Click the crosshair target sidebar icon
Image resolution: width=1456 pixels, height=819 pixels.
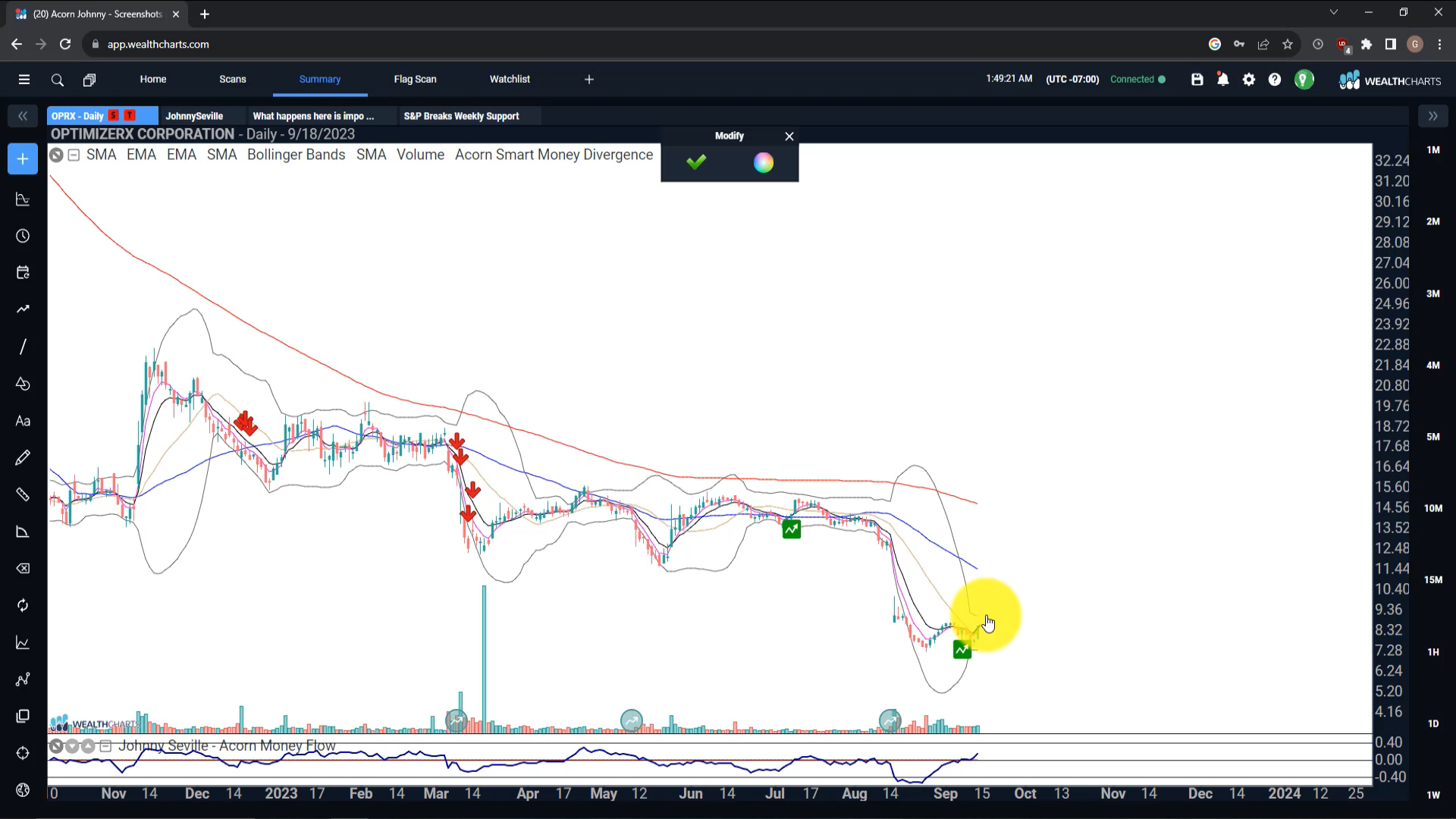[23, 753]
